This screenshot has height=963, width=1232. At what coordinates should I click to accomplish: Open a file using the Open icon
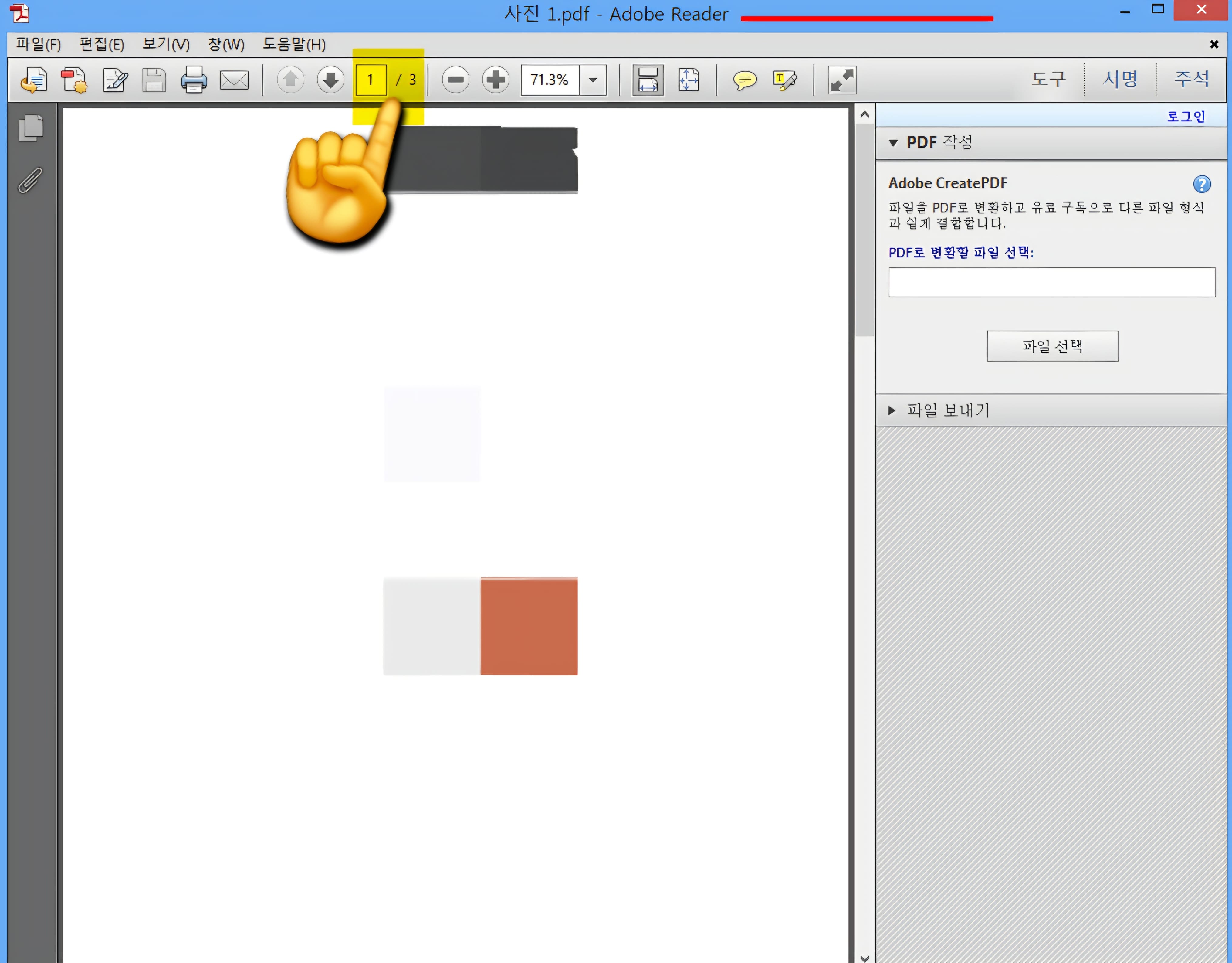point(33,80)
